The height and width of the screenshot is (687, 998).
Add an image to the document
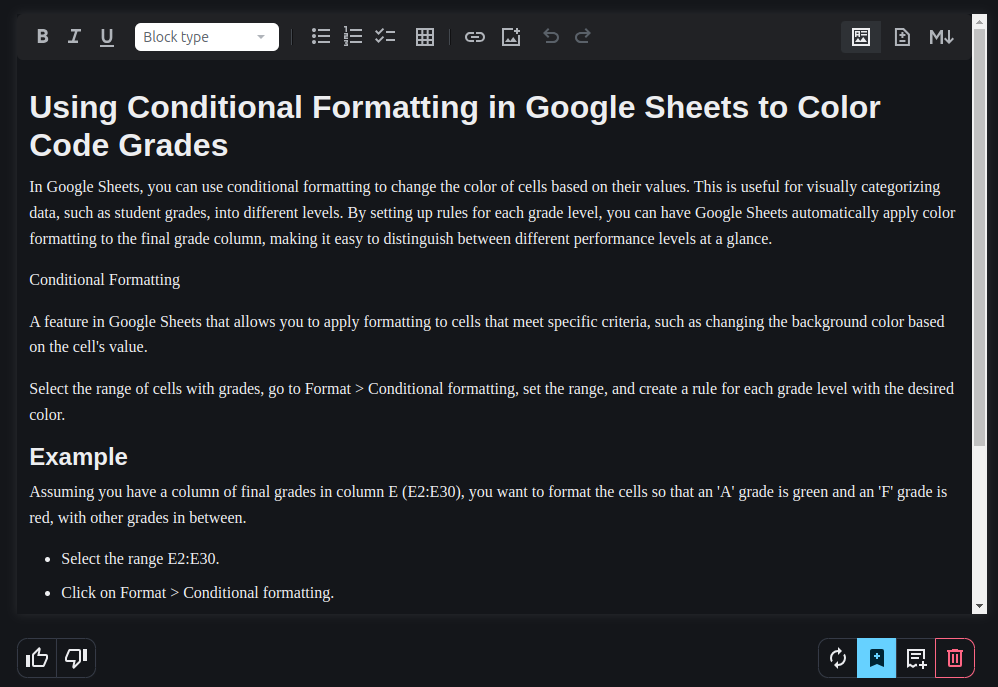click(x=511, y=37)
